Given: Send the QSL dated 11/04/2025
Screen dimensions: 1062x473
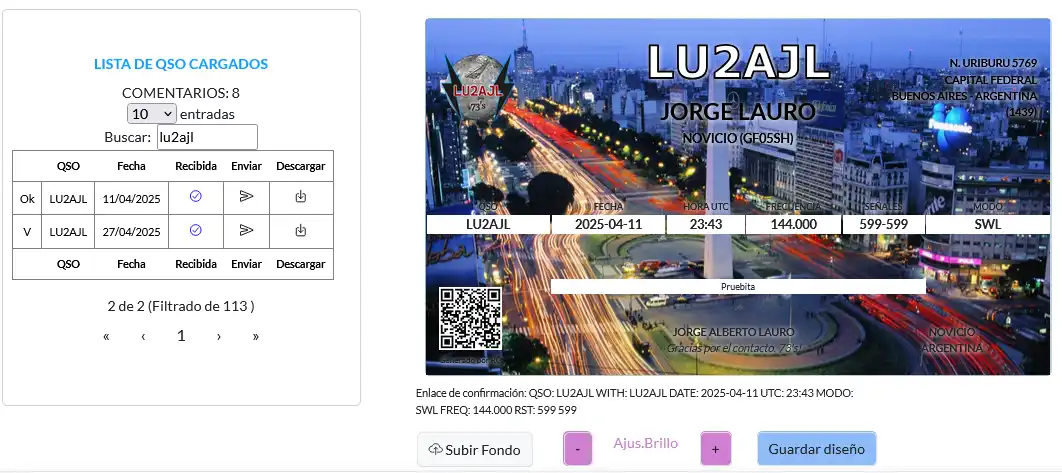Looking at the screenshot, I should coord(246,198).
